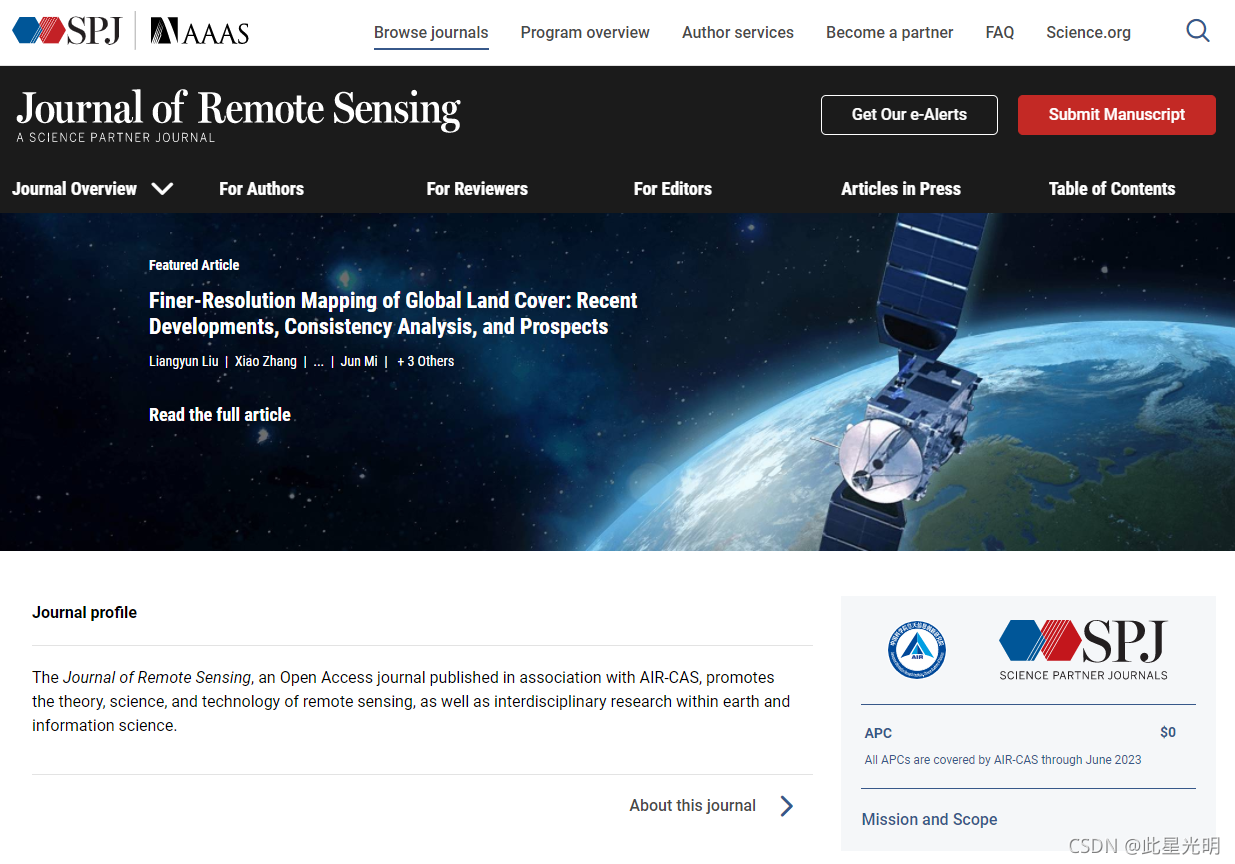Open For Authors section

point(261,188)
